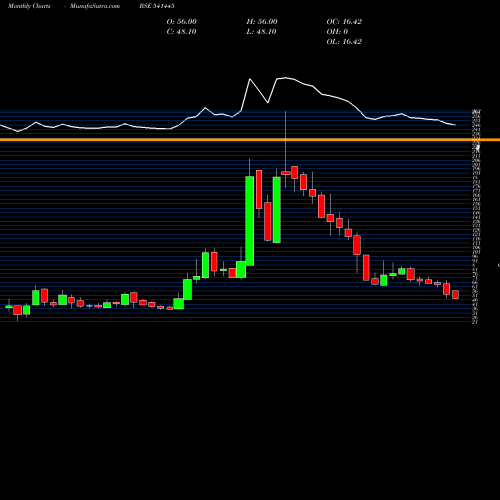Click the 'OL: 16.42' reading
This screenshot has width=500, height=500.
click(x=344, y=42)
